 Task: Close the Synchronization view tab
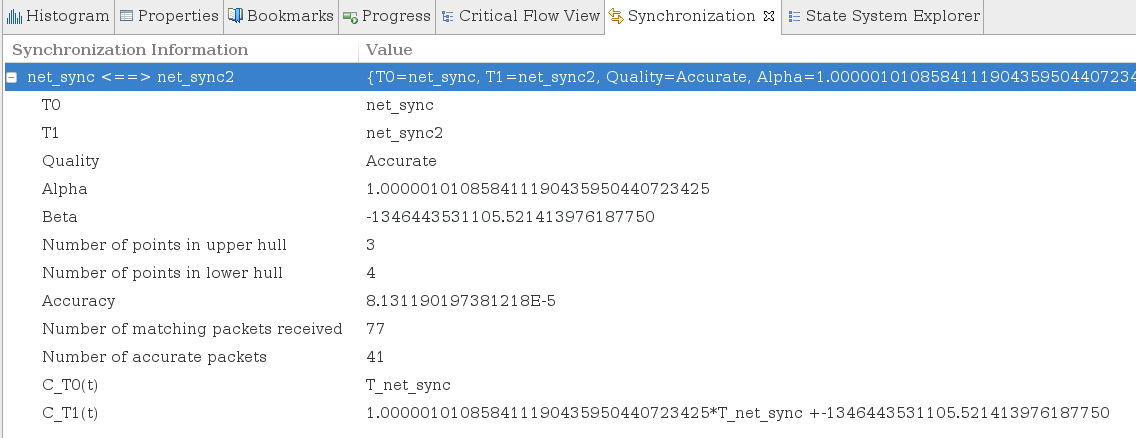(x=769, y=16)
